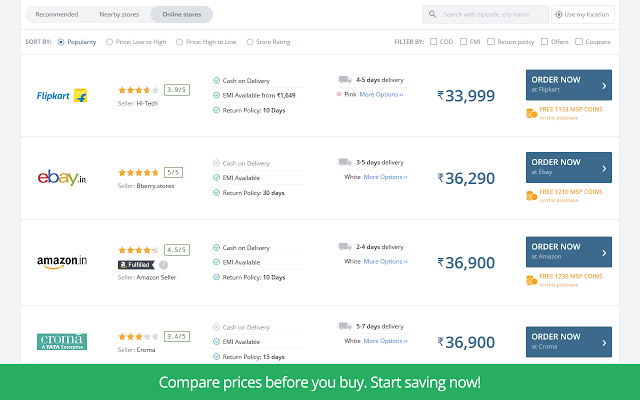The image size is (640, 400).
Task: Click ebay Cash on Delivery unavailable icon
Action: [216, 163]
